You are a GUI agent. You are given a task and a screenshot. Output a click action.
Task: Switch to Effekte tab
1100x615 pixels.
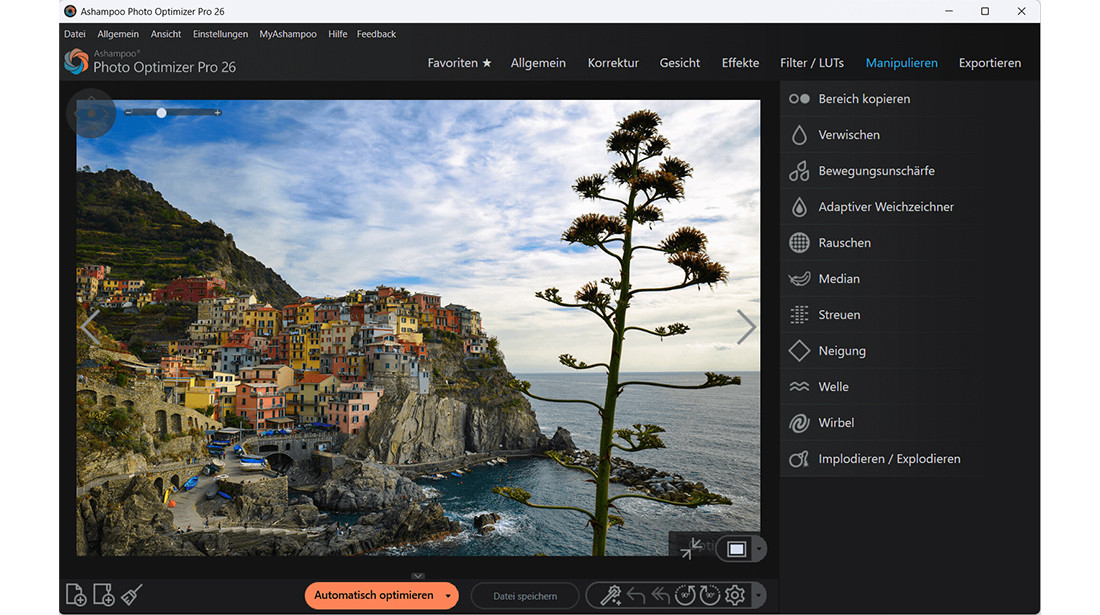740,63
